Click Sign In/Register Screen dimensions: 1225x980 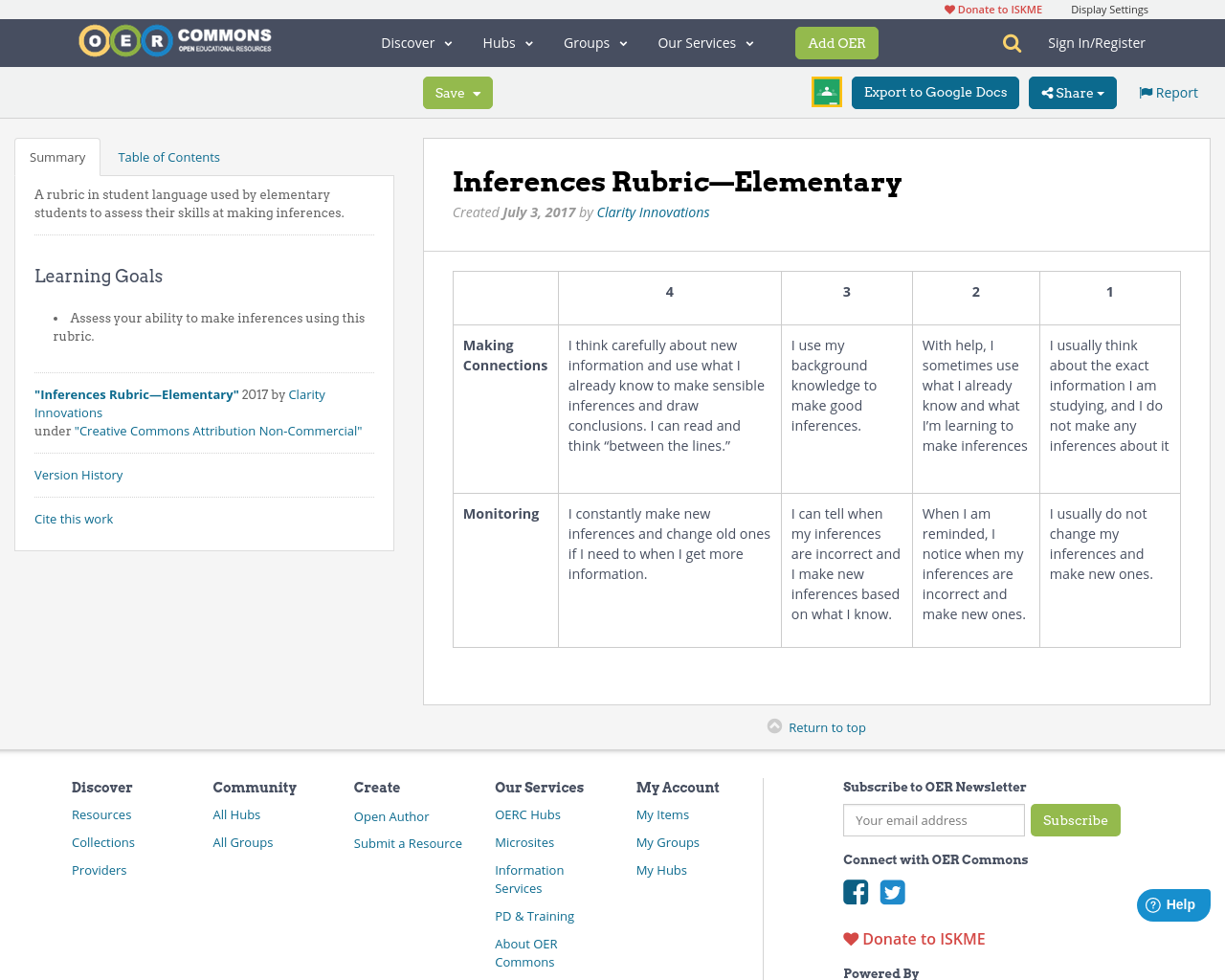[1096, 41]
